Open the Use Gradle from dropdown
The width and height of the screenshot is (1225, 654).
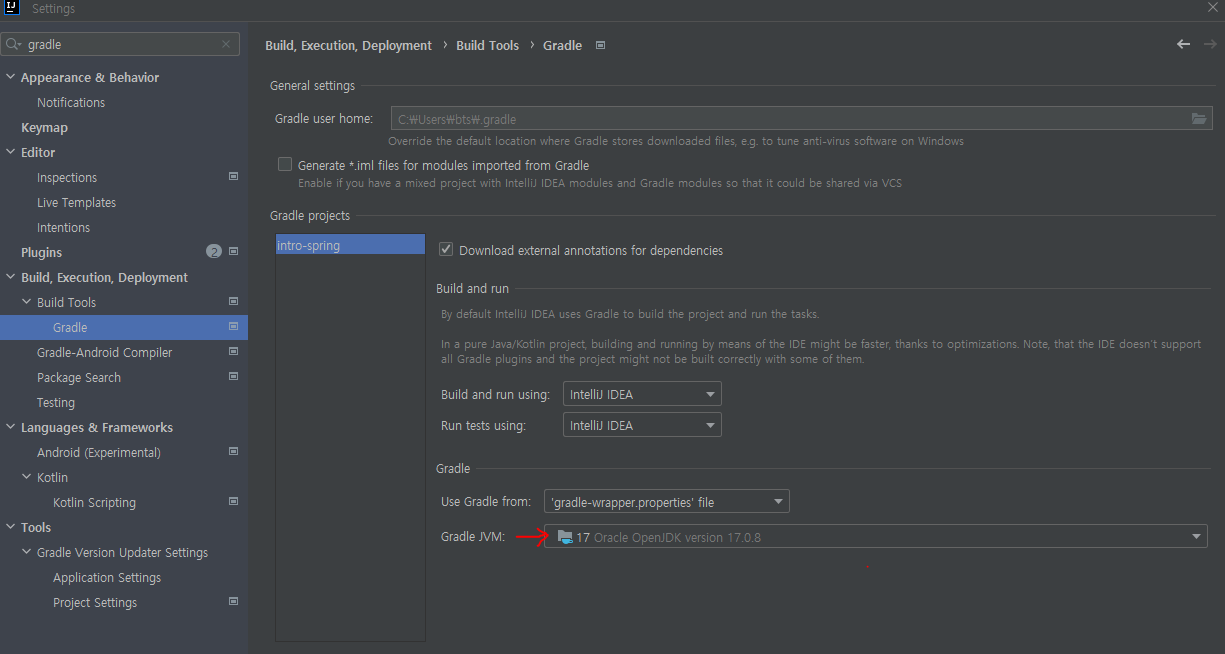667,502
